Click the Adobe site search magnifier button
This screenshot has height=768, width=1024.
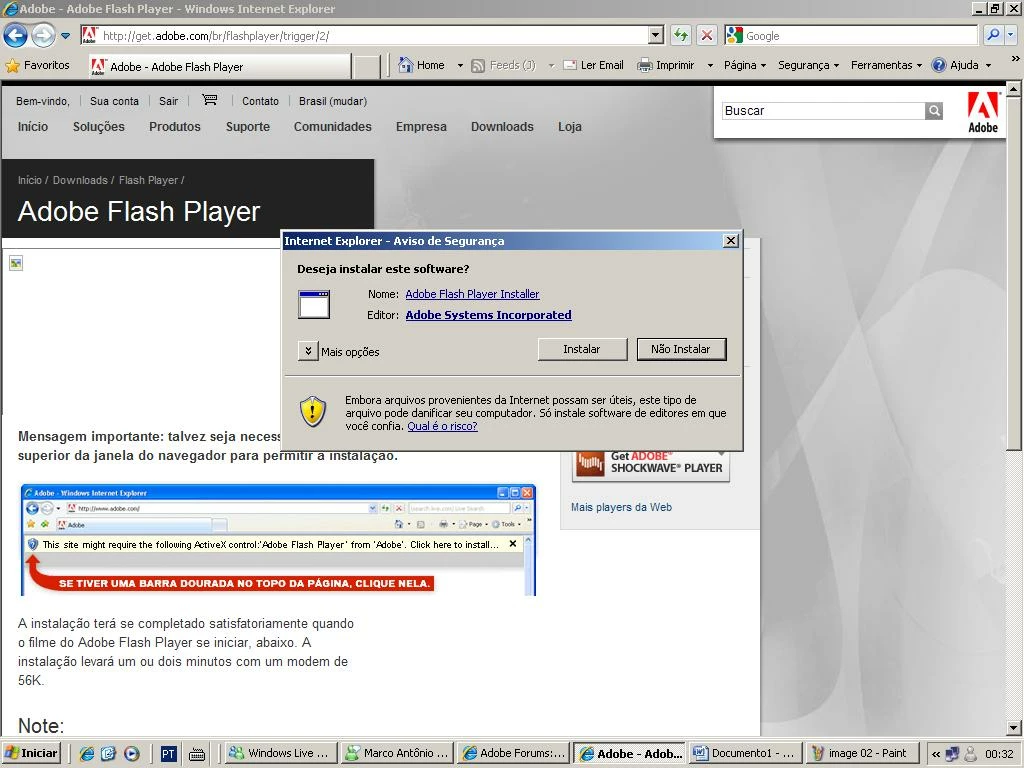(x=934, y=111)
